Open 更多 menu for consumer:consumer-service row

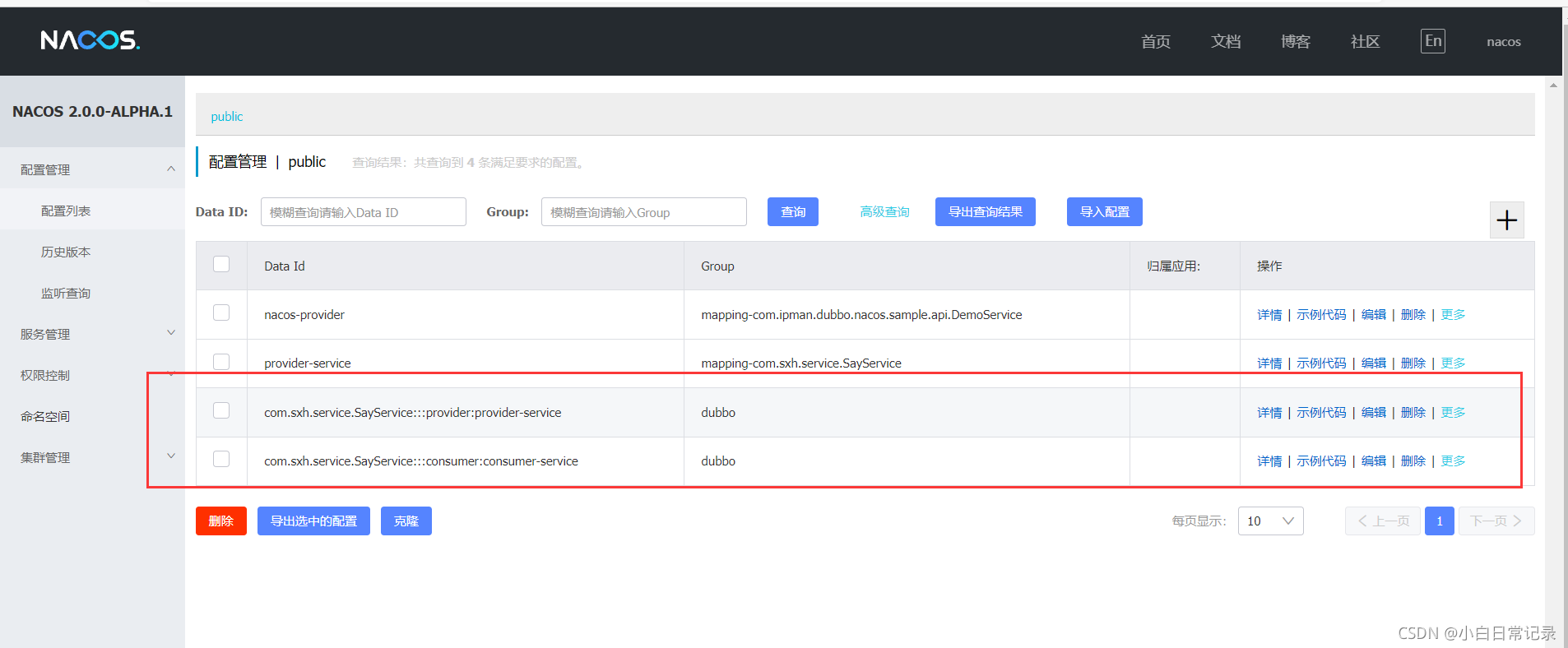(1453, 461)
